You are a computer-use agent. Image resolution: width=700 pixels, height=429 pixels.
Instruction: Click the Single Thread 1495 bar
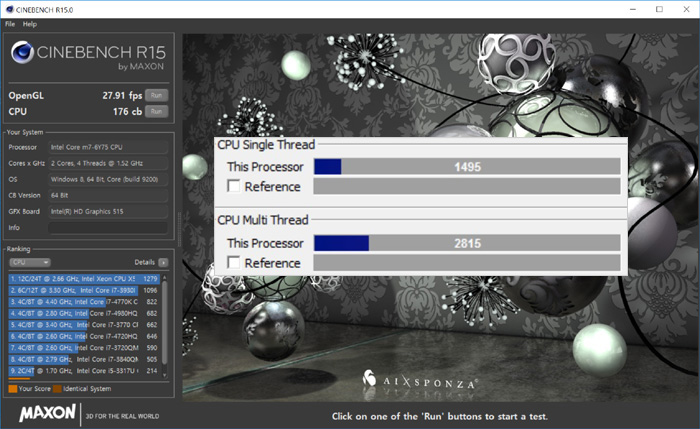click(x=467, y=167)
